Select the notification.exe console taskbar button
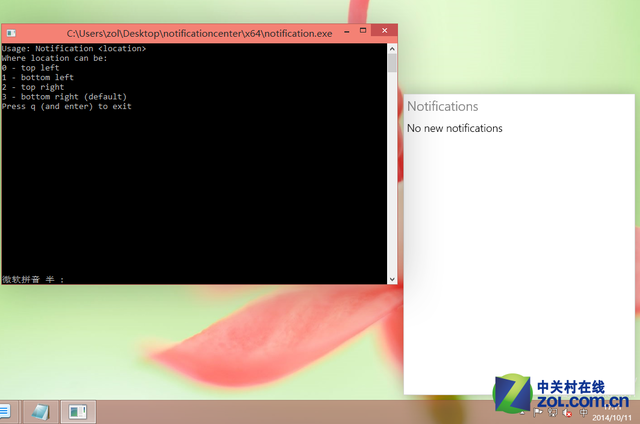The width and height of the screenshot is (640, 424). pos(76,411)
